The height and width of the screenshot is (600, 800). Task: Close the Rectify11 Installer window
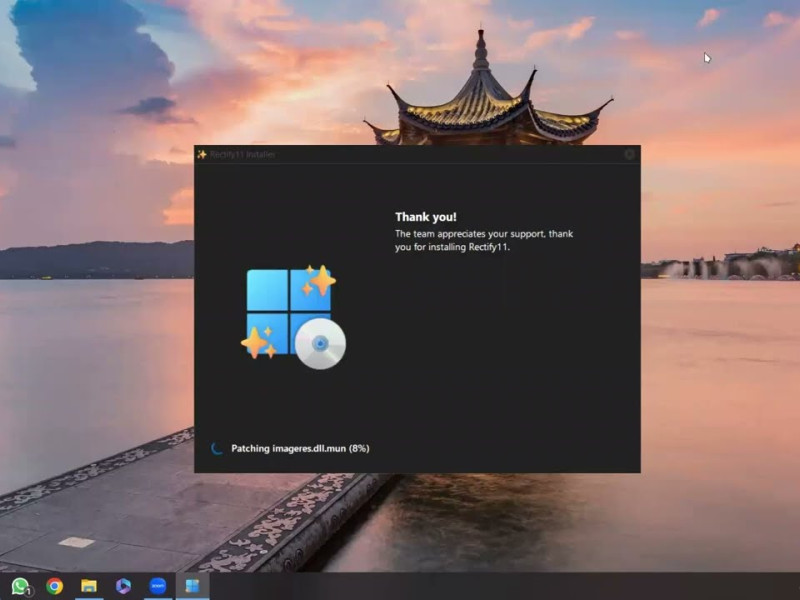[630, 154]
